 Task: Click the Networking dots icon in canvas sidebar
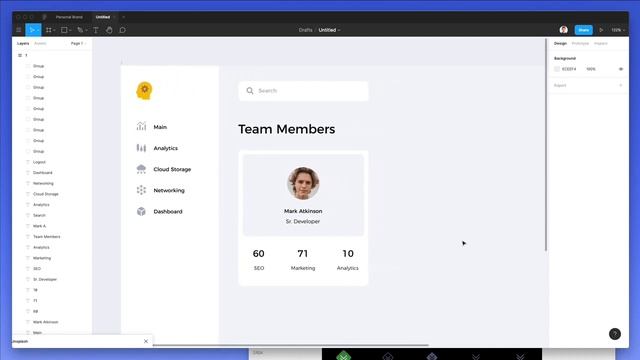[141, 190]
